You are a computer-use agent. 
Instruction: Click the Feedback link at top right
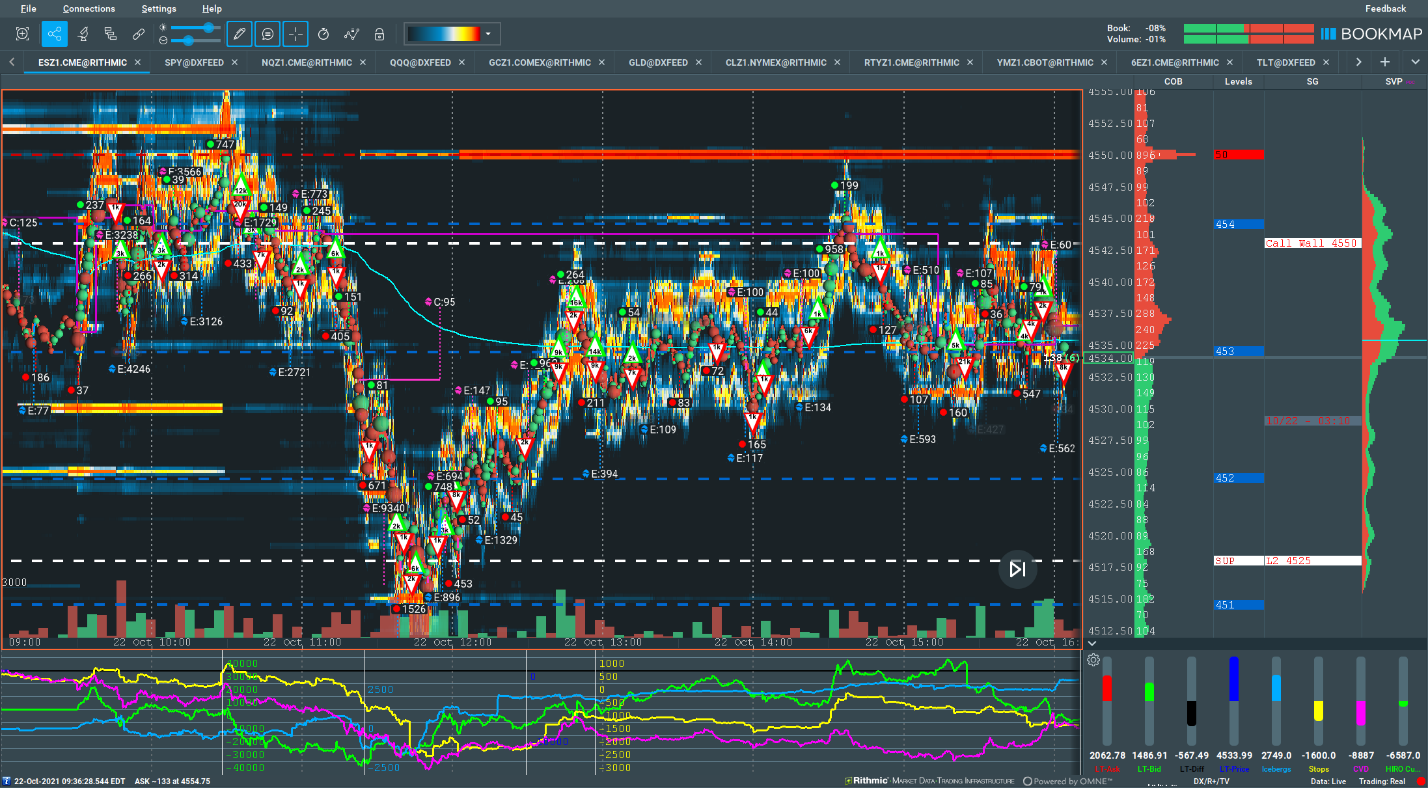click(1386, 8)
